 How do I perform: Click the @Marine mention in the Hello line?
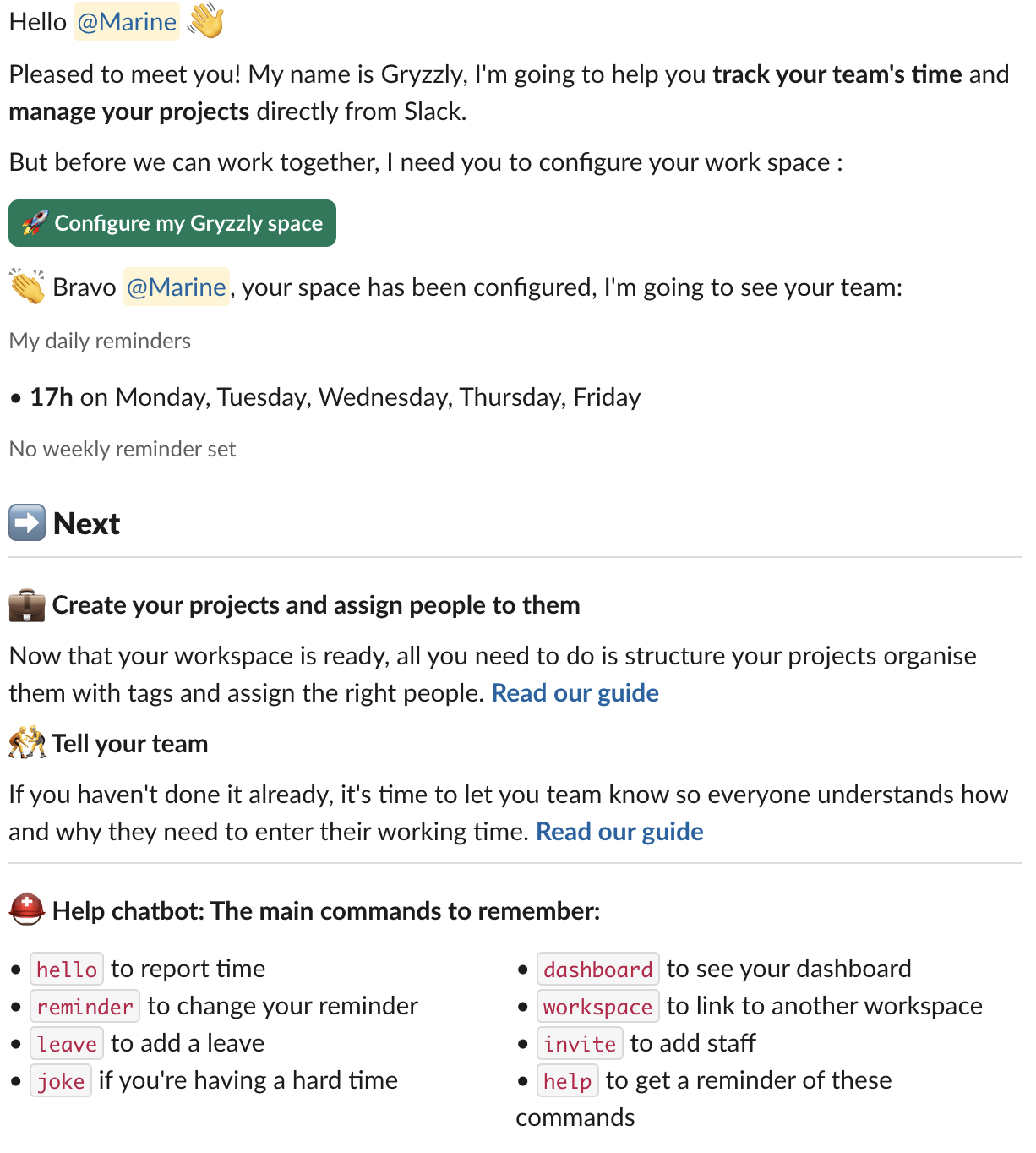127,21
